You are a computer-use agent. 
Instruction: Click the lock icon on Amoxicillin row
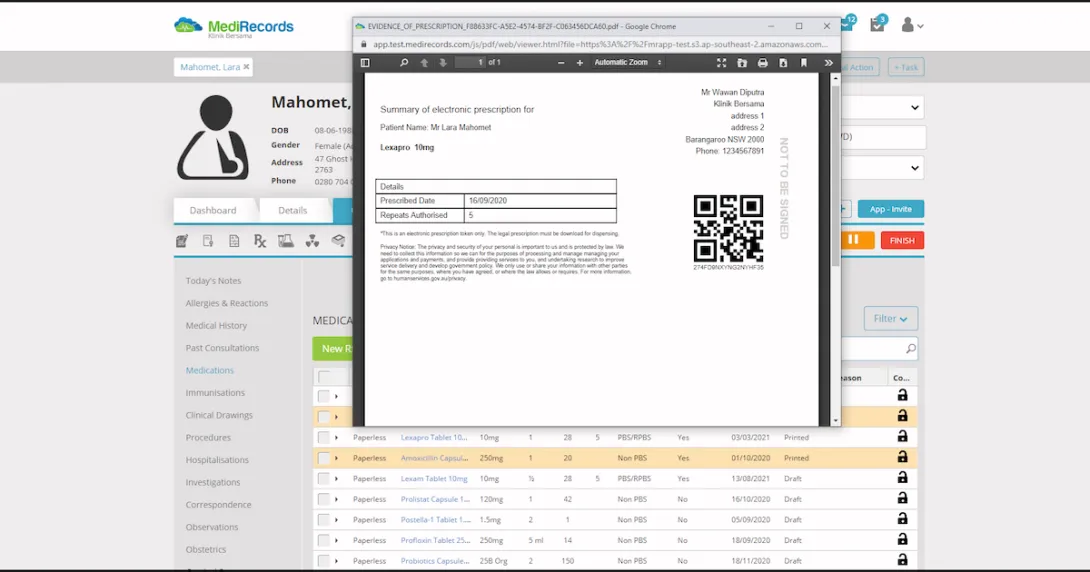902,457
